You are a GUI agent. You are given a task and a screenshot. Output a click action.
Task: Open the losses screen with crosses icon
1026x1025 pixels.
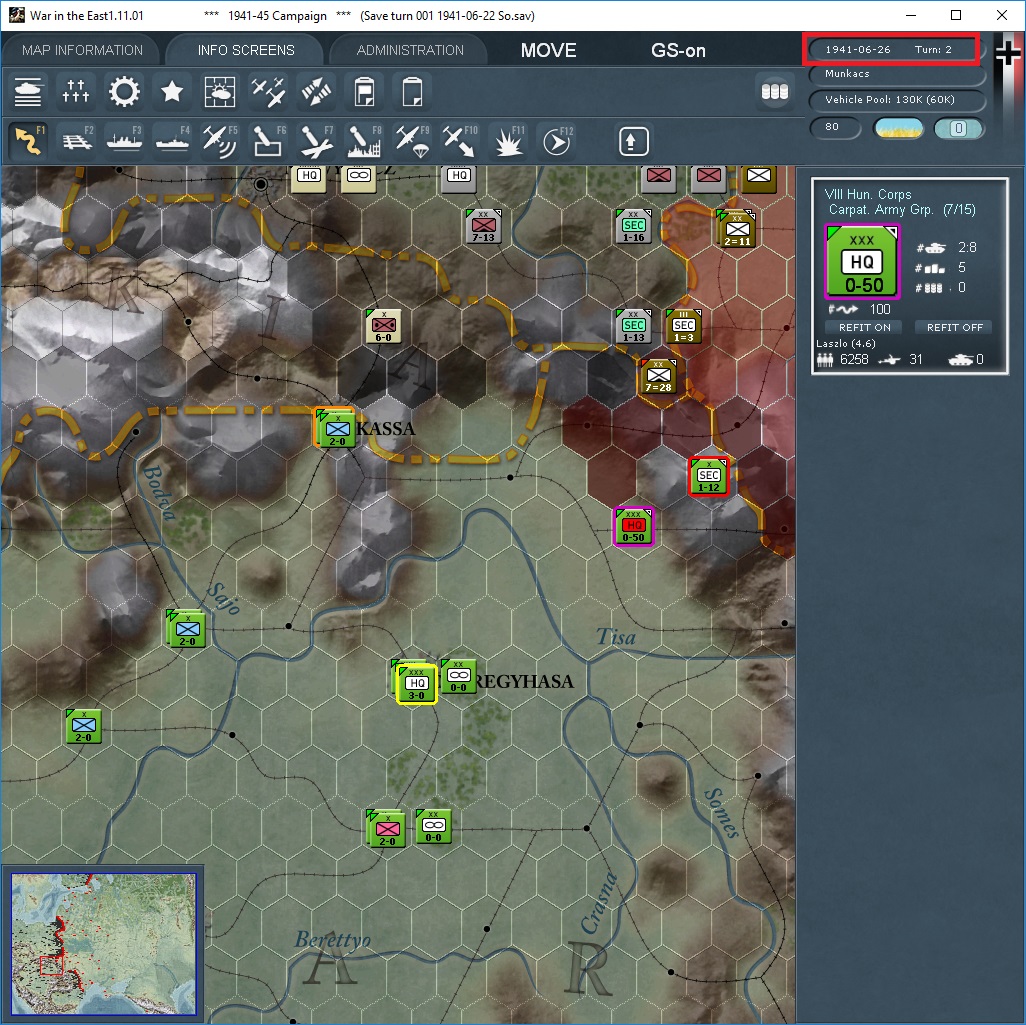(x=76, y=92)
